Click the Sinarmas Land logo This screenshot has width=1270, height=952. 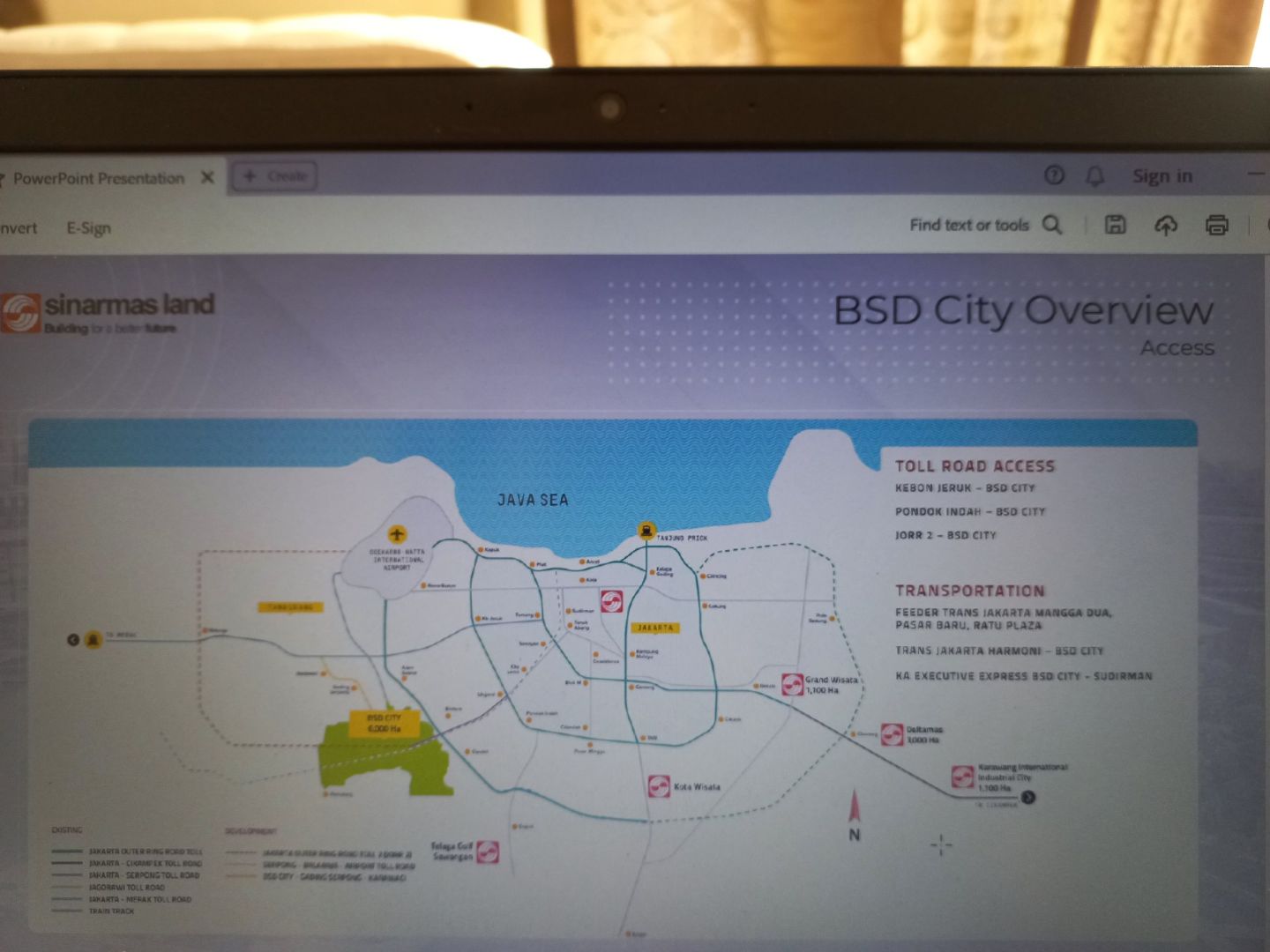point(108,314)
